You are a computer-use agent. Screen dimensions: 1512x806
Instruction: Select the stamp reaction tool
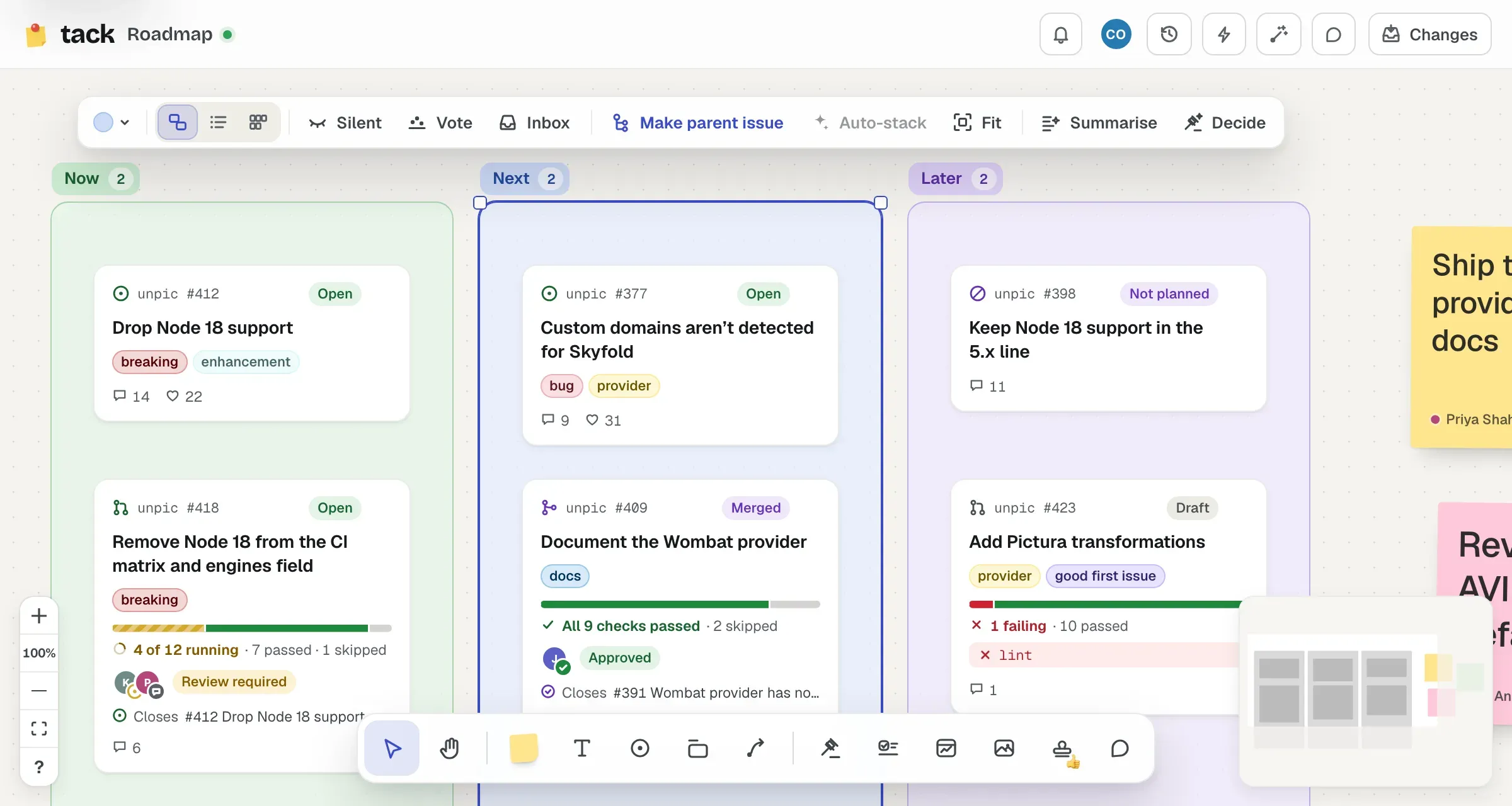(x=1063, y=749)
